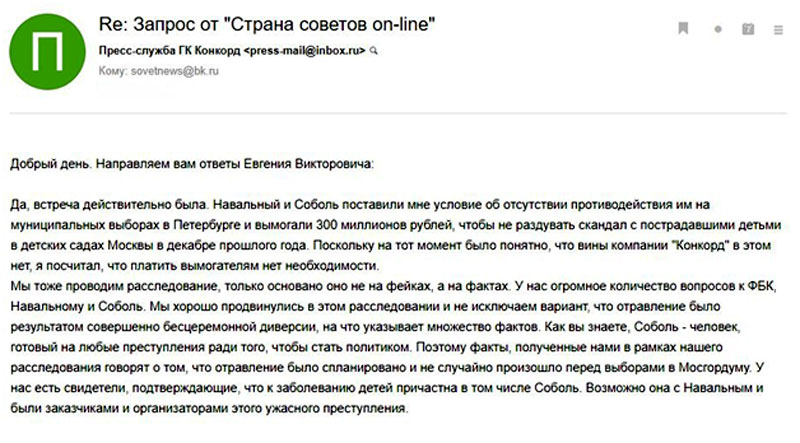The height and width of the screenshot is (443, 800).
Task: Click the magnifier icon beside the sender address
Action: point(375,48)
